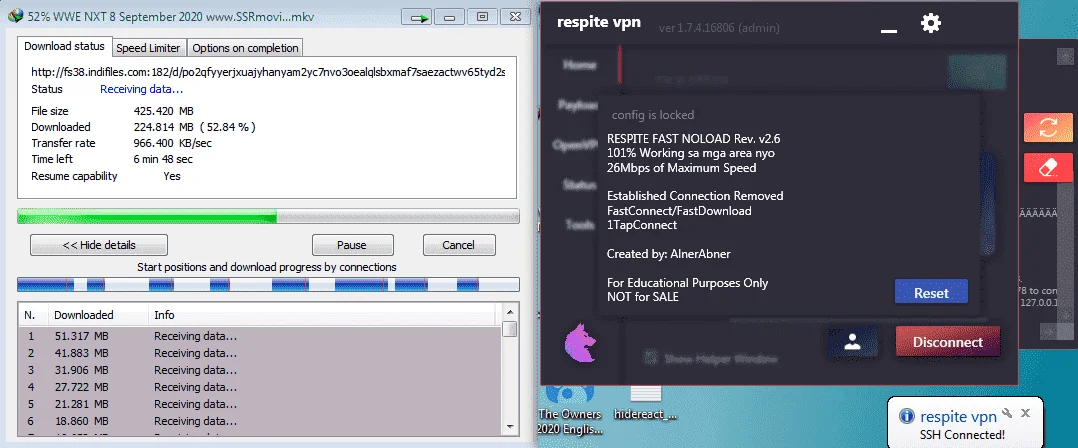
Task: Select connection row 5 with 21.281 MB
Action: [x=261, y=404]
